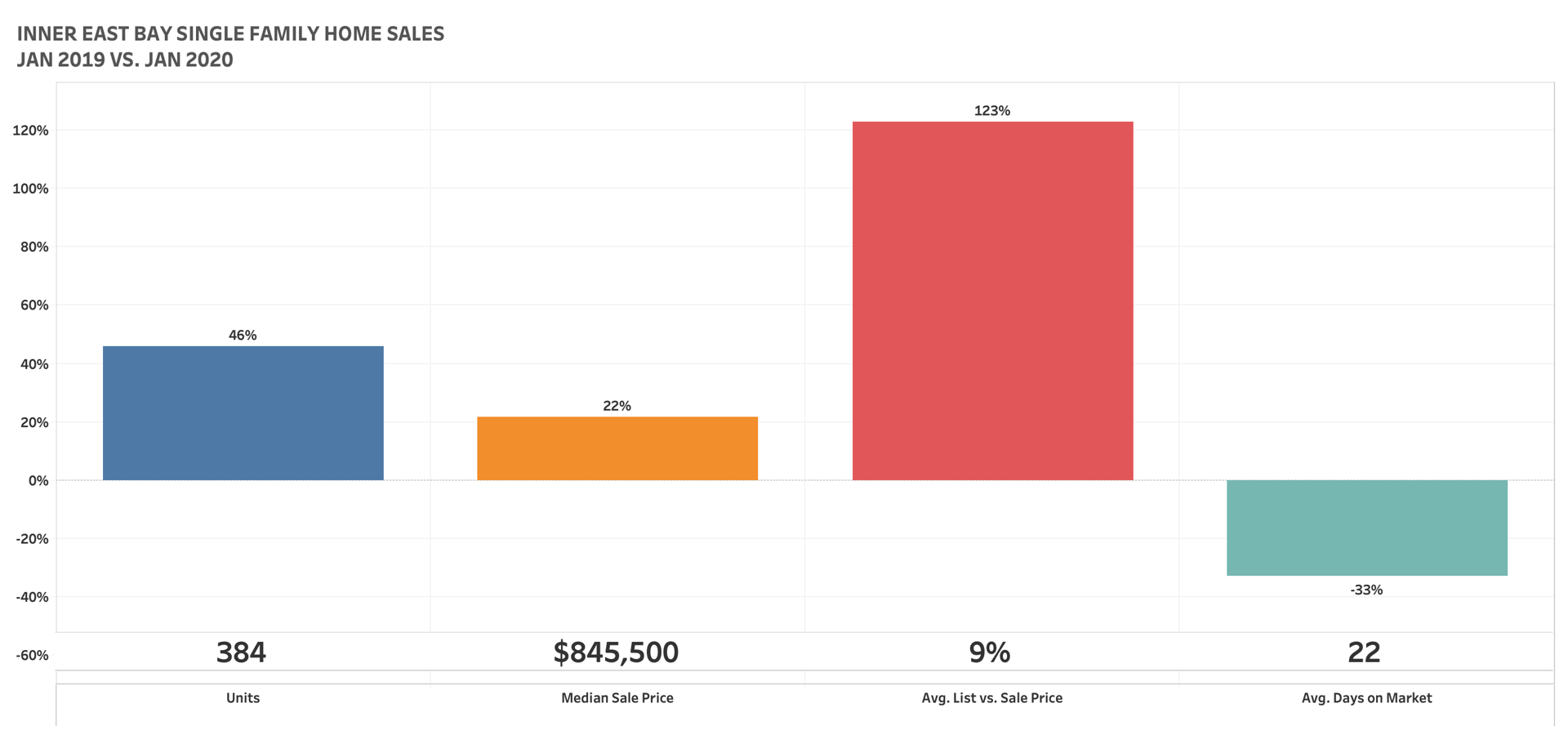The width and height of the screenshot is (1568, 739).
Task: Click the Jan 2019 vs. Jan 2020 subtitle
Action: pos(125,60)
